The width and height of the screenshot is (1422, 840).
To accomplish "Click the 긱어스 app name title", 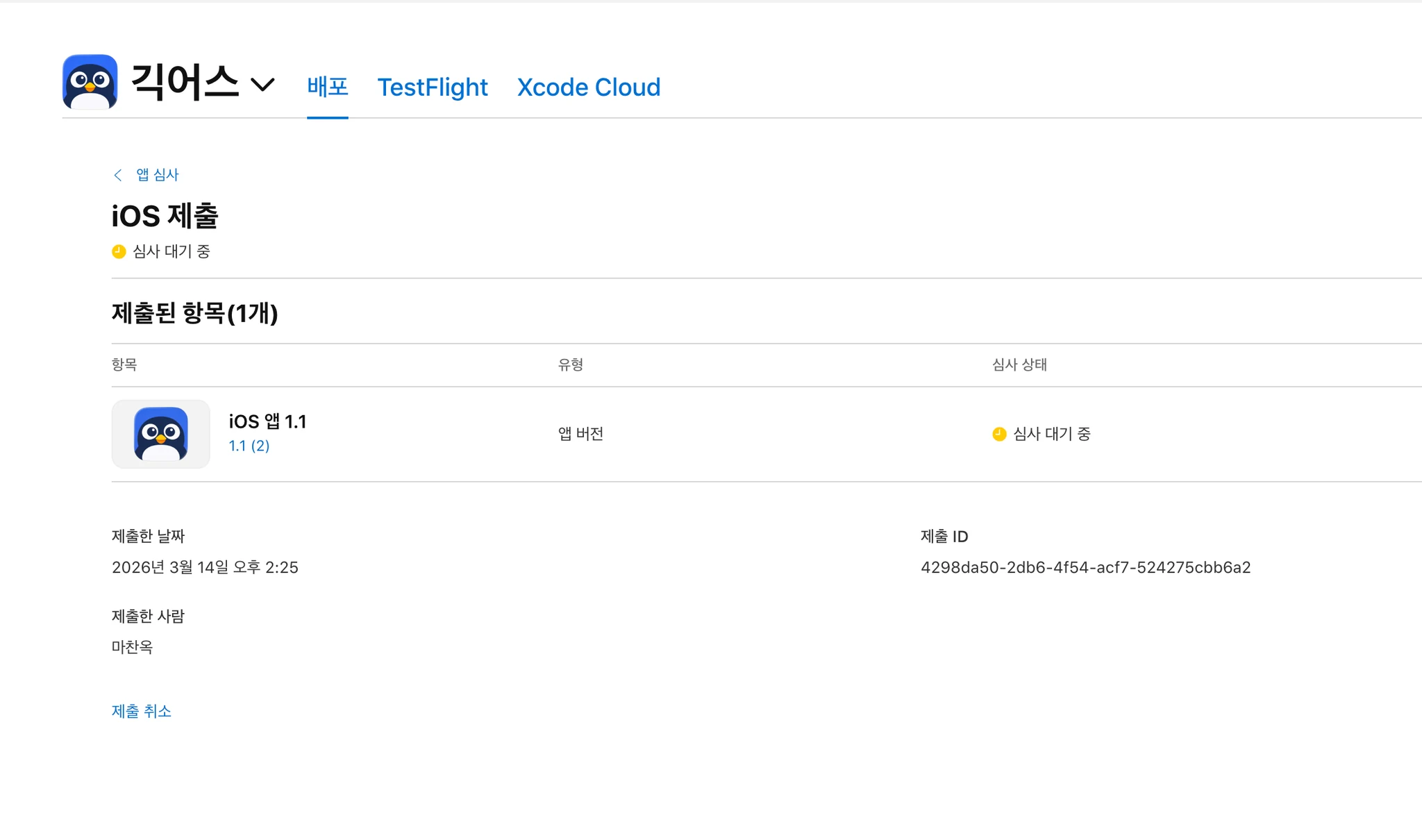I will click(185, 83).
